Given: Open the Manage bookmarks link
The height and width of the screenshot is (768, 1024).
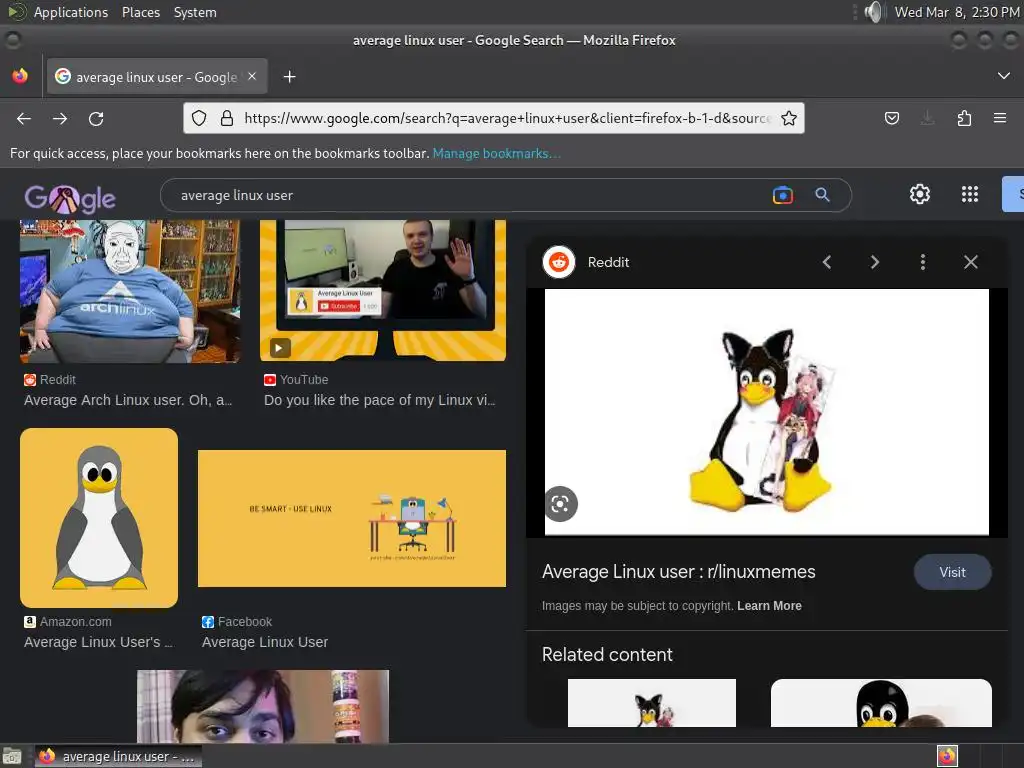Looking at the screenshot, I should tap(496, 153).
